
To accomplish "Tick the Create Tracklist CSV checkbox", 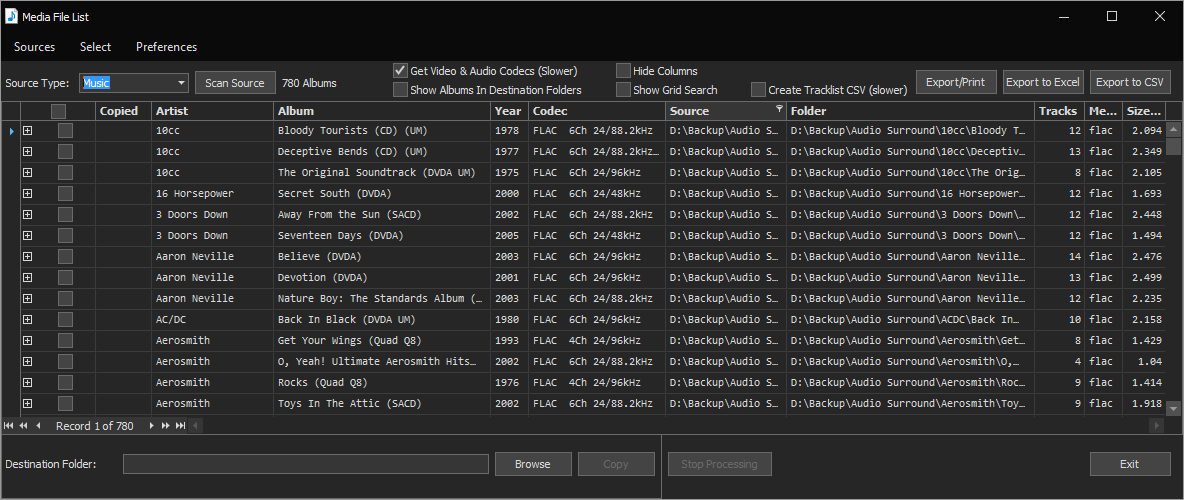I will [758, 90].
